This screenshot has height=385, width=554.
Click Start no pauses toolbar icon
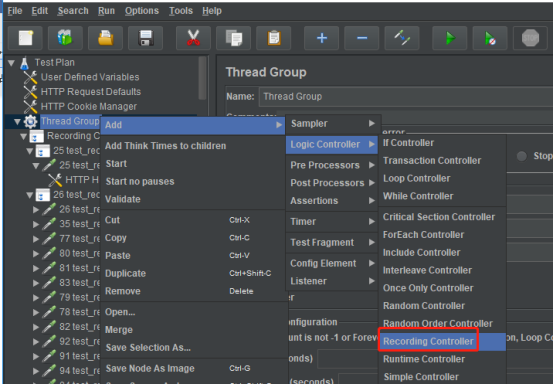point(490,38)
